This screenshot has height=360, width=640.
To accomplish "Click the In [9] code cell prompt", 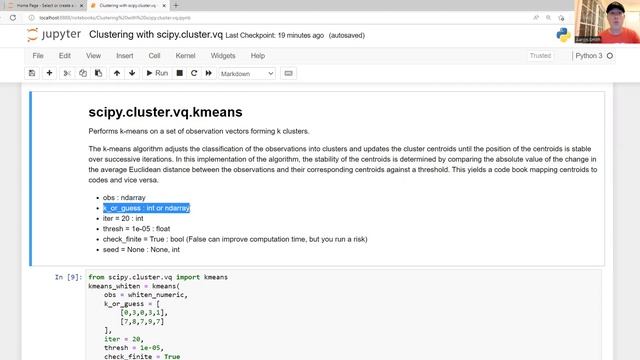I will (68, 277).
